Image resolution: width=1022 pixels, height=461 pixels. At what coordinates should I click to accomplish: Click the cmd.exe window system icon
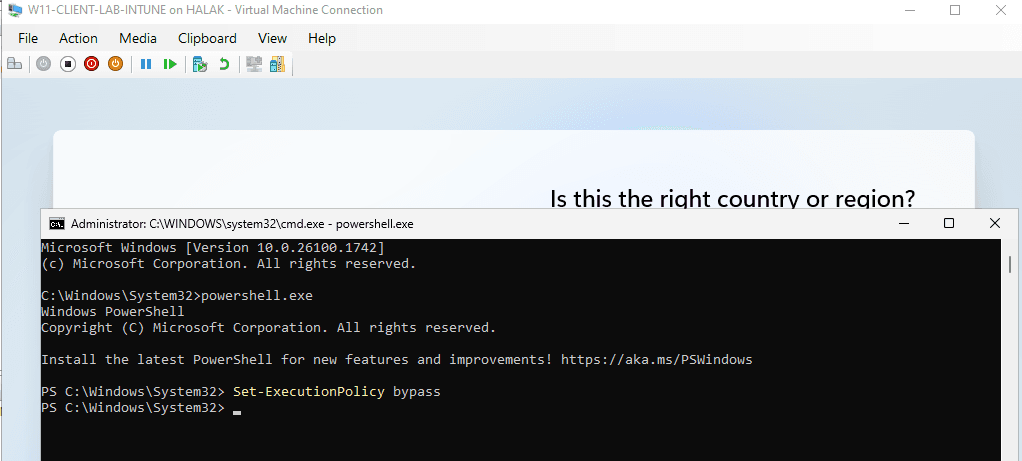(x=57, y=224)
